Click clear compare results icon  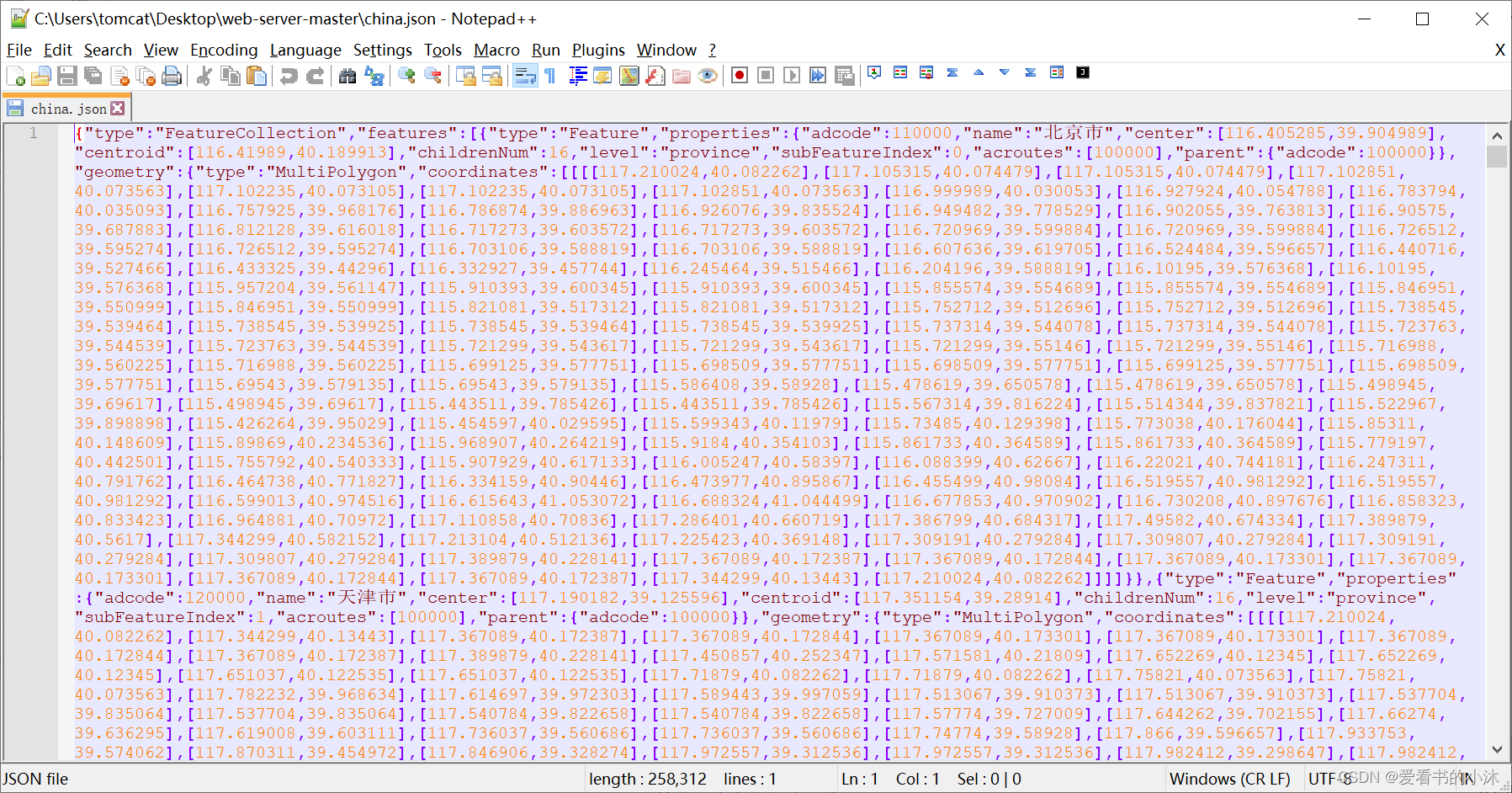(x=926, y=72)
